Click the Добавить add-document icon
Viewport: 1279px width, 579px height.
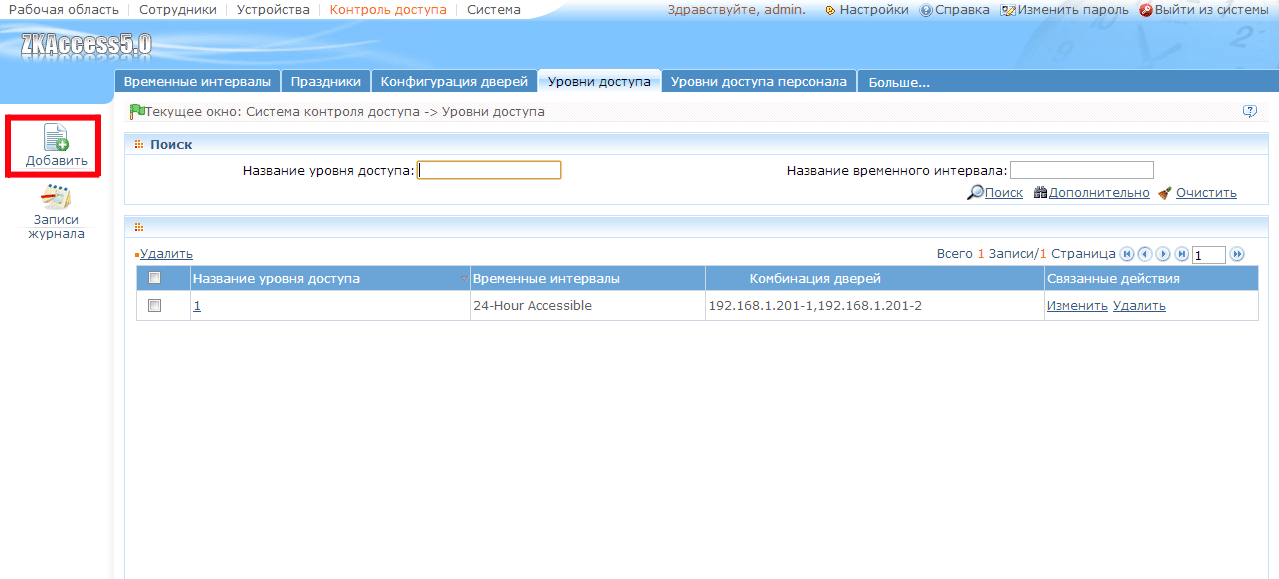pos(56,138)
